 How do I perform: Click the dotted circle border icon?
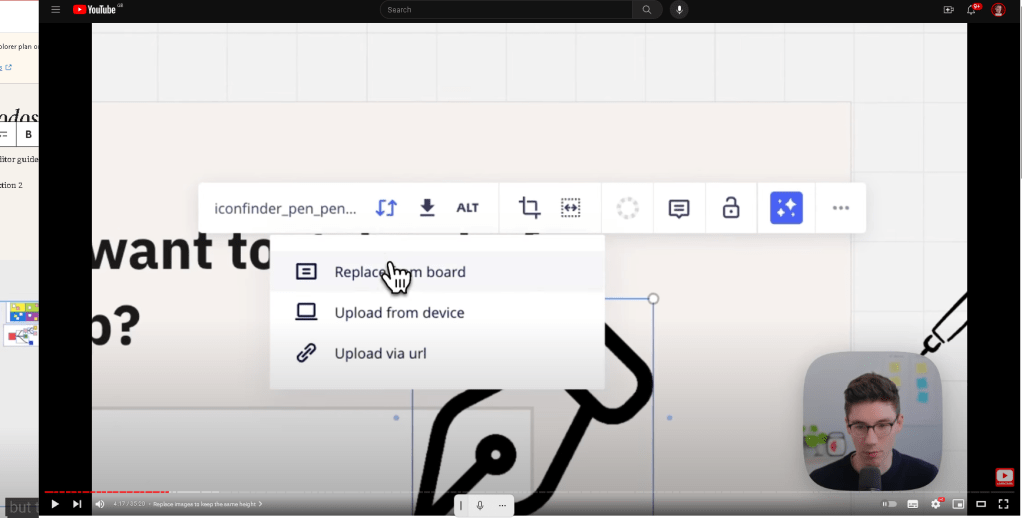(x=628, y=208)
